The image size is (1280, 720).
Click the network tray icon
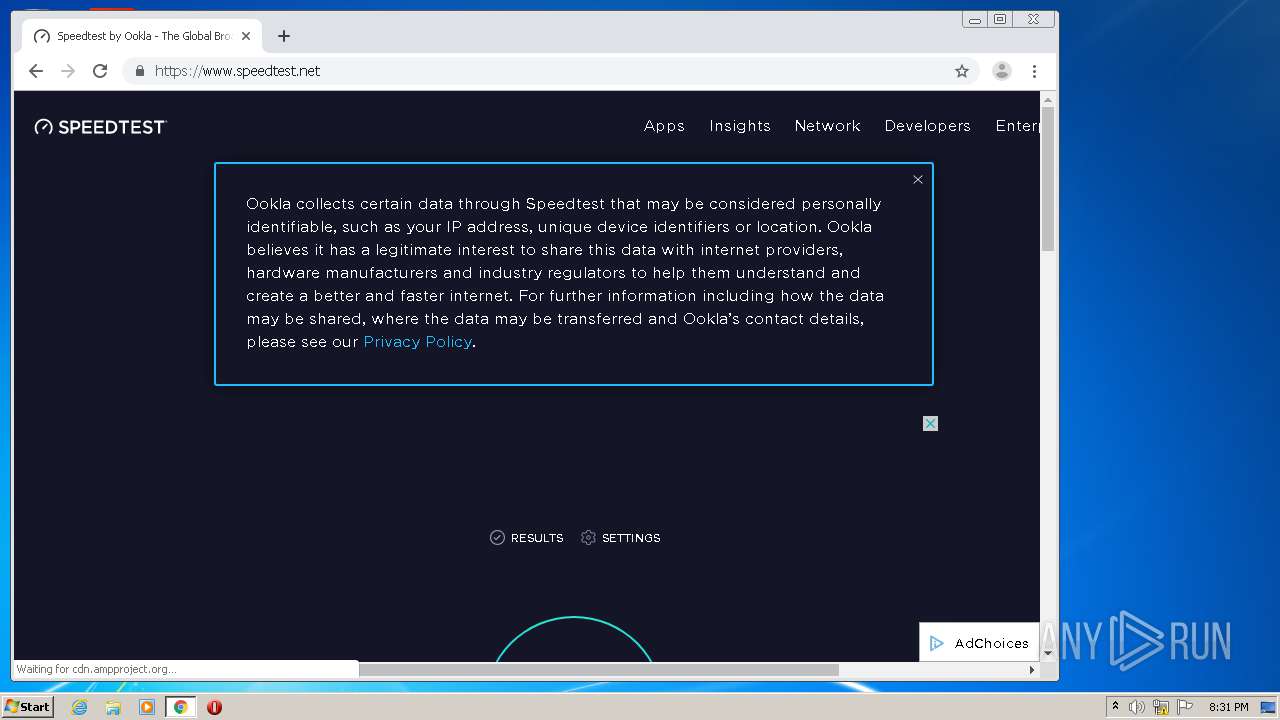1161,707
